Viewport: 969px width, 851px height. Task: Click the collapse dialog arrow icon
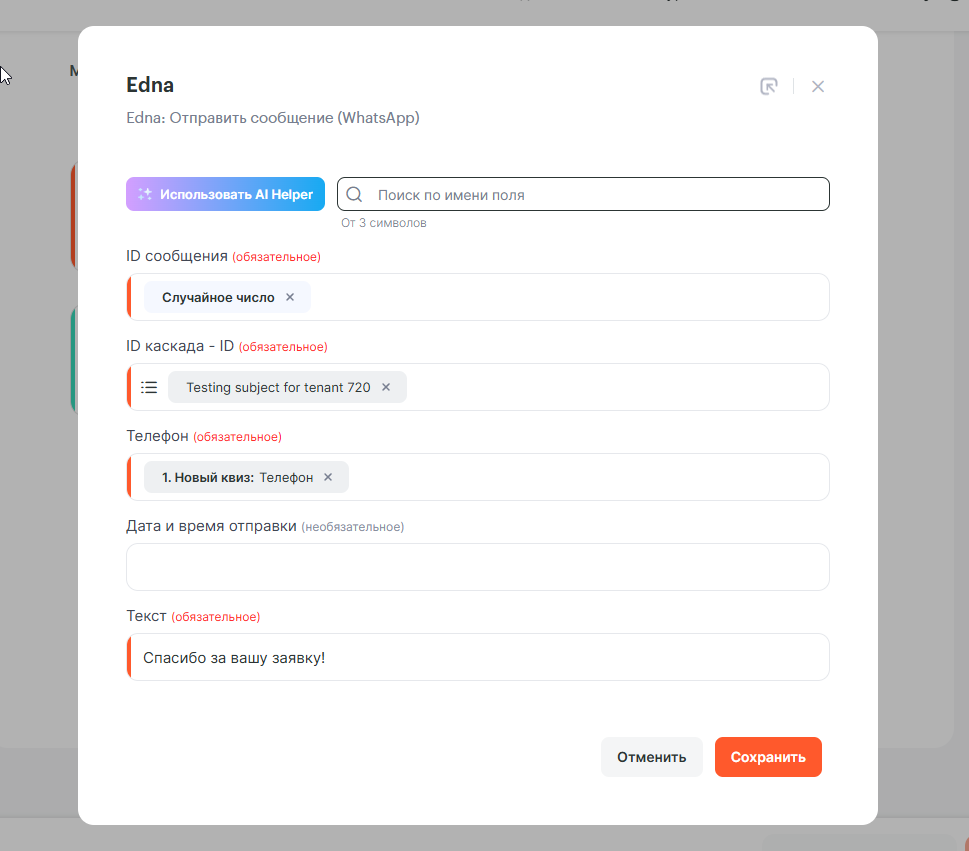click(768, 87)
